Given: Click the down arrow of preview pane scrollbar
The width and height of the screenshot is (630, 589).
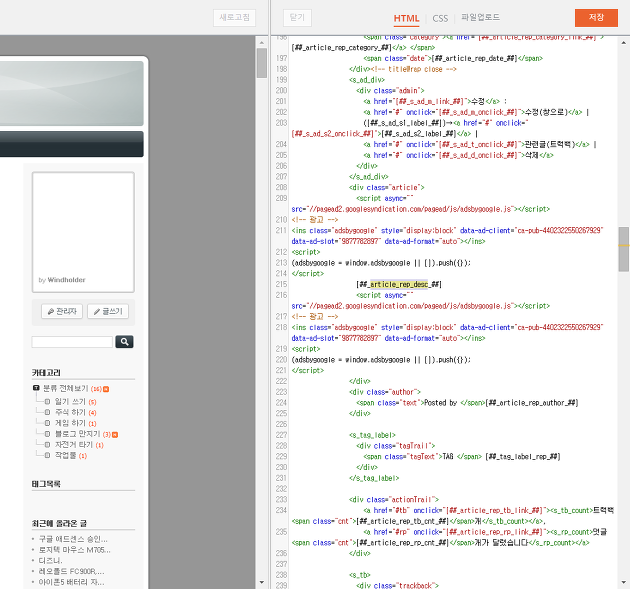Looking at the screenshot, I should tap(262, 582).
